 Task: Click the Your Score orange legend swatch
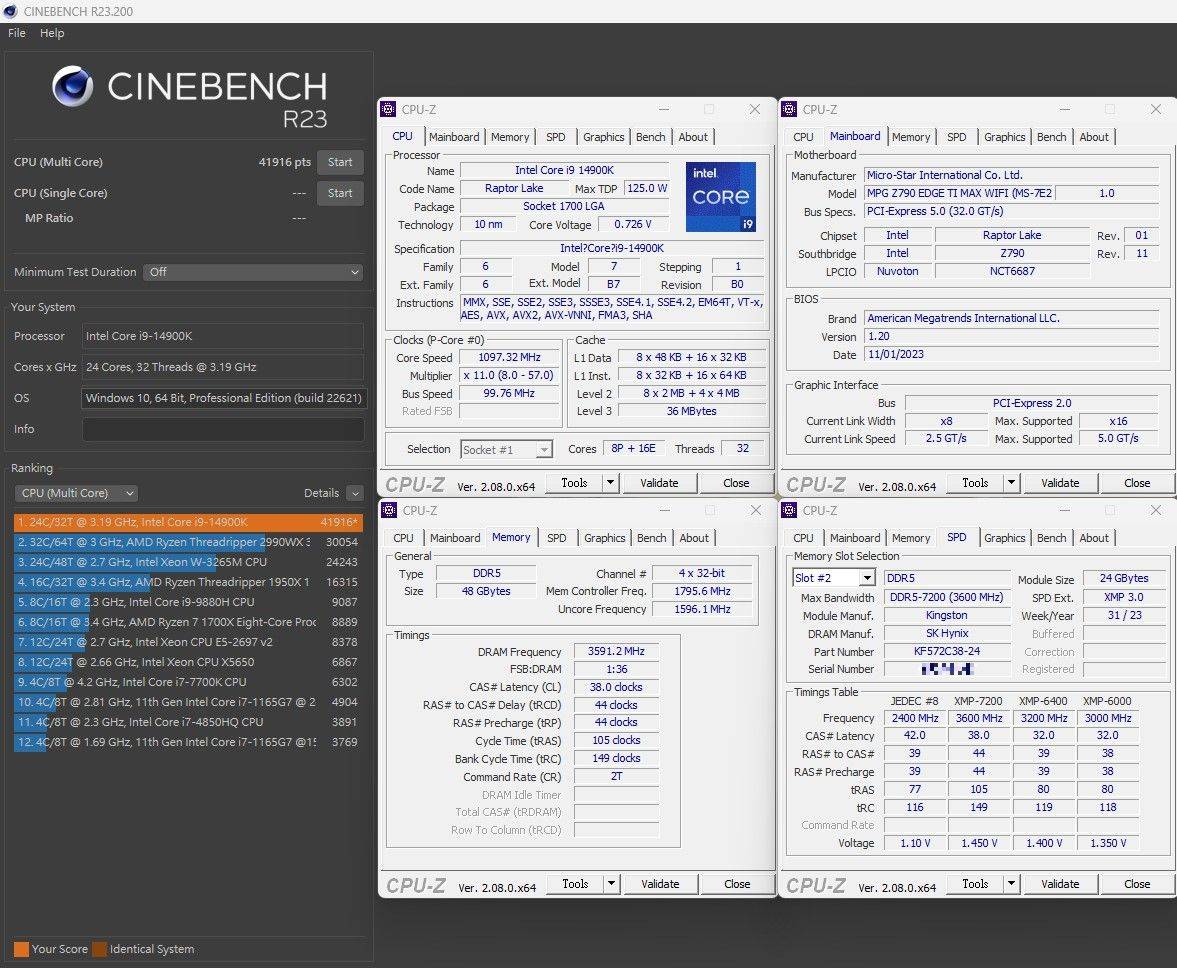click(21, 949)
